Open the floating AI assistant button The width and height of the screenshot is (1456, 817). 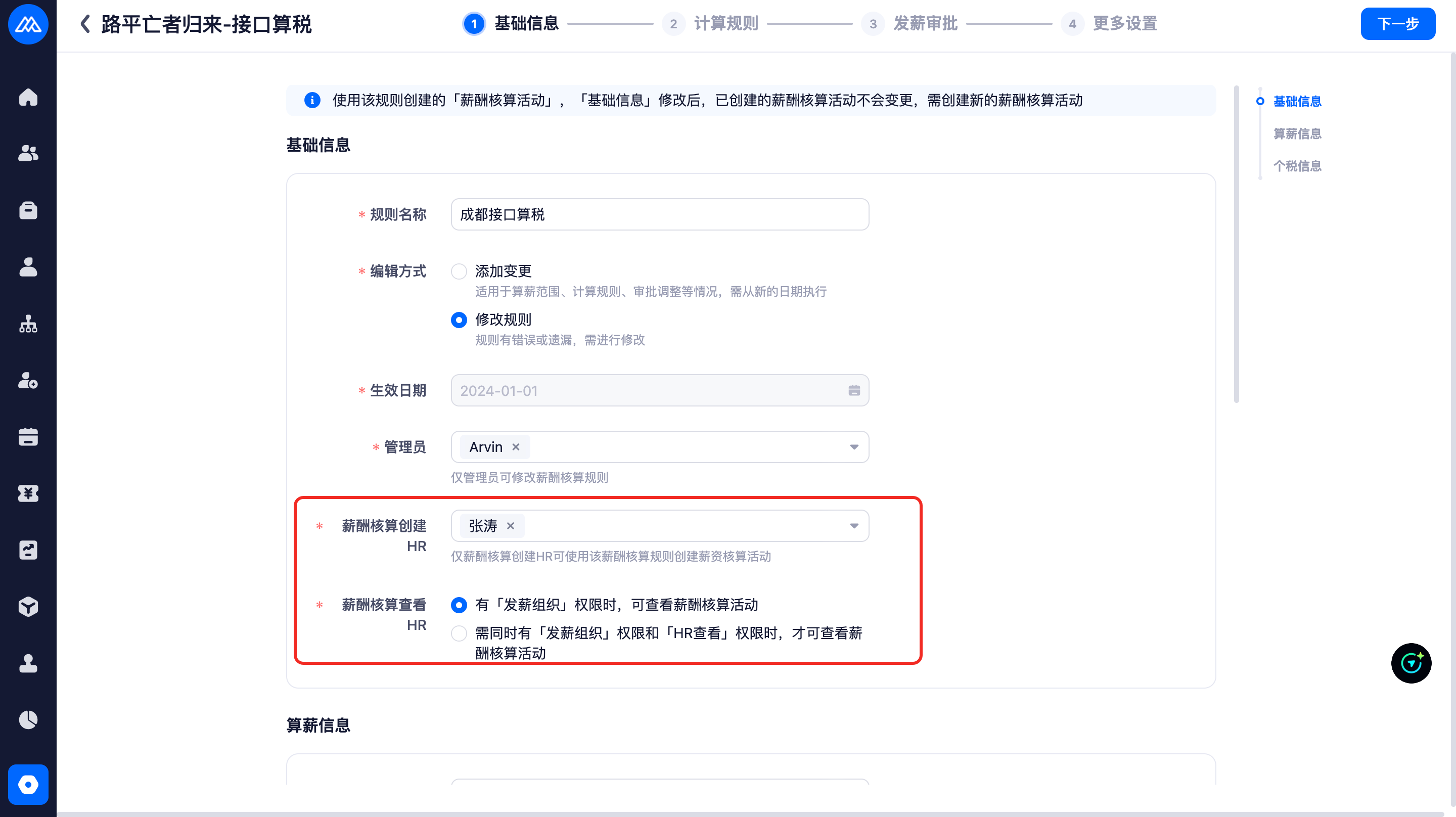(x=1412, y=663)
